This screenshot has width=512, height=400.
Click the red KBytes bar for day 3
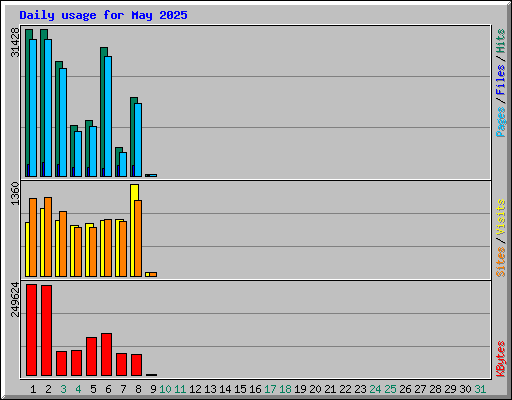point(61,363)
